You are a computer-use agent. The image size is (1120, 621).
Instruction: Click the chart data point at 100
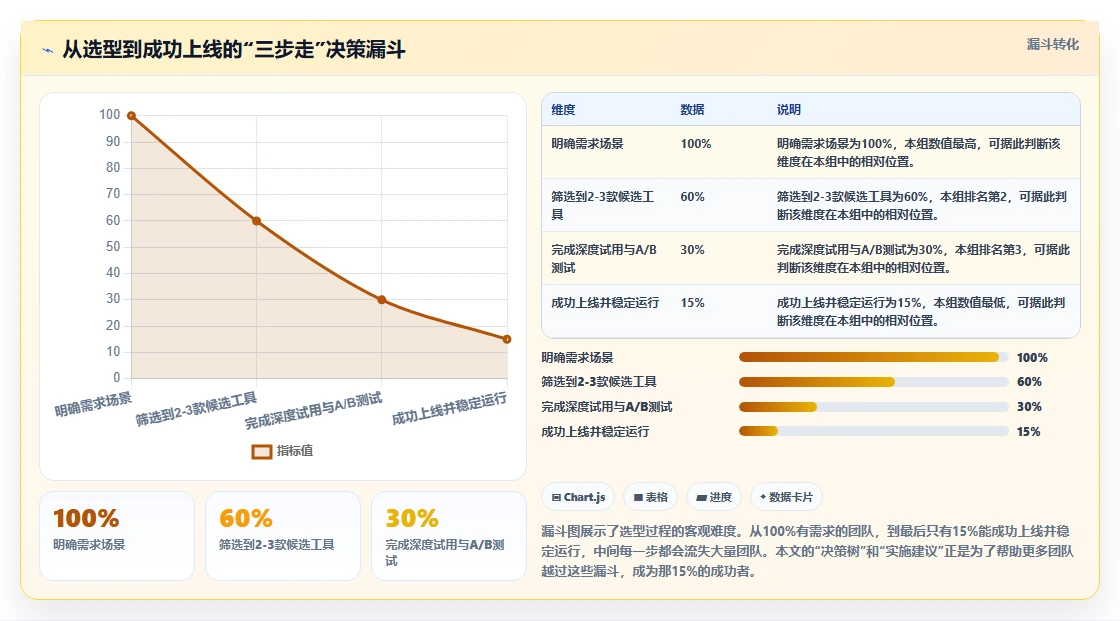[131, 116]
